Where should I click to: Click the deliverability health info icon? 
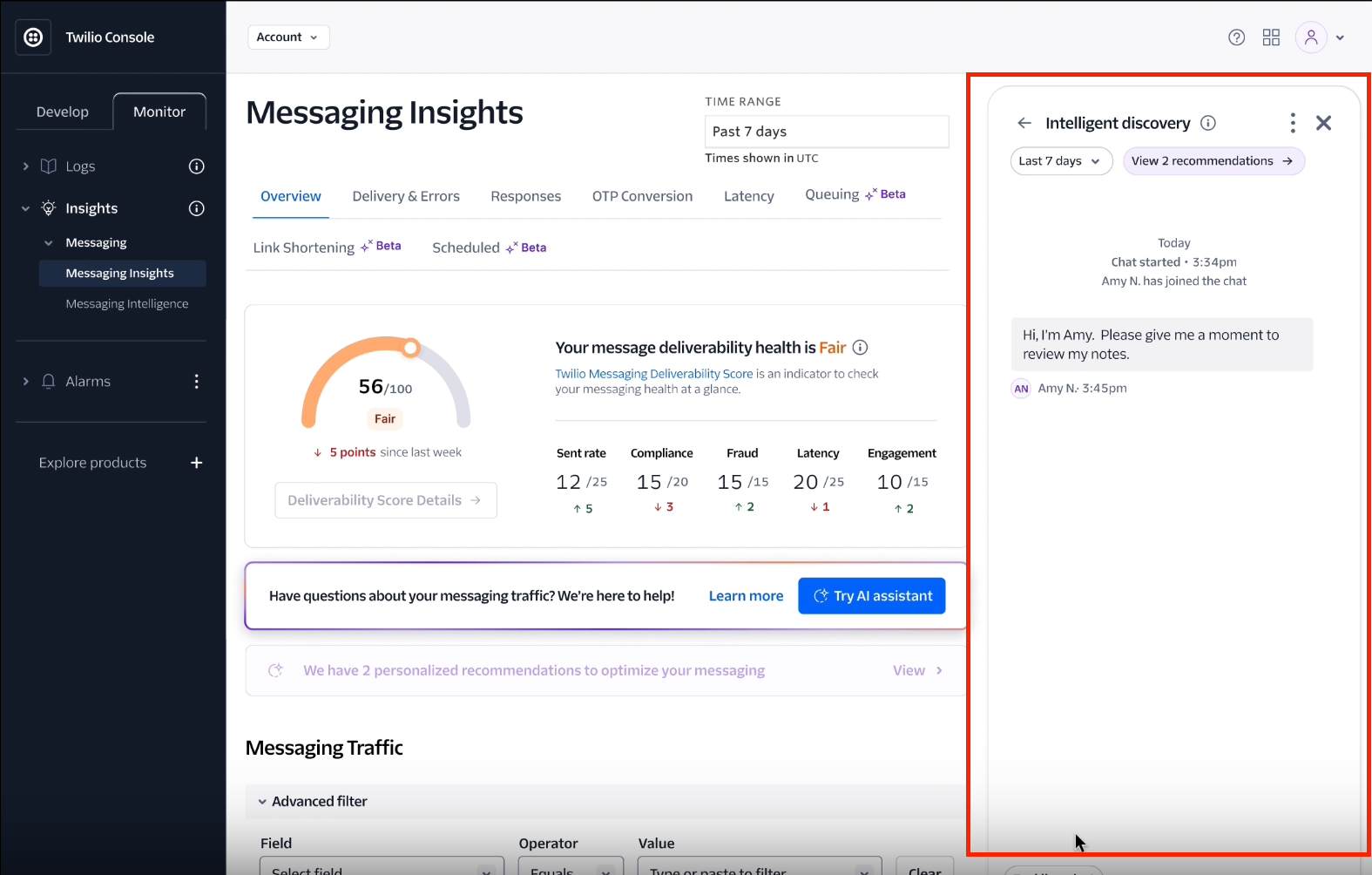[x=860, y=348]
